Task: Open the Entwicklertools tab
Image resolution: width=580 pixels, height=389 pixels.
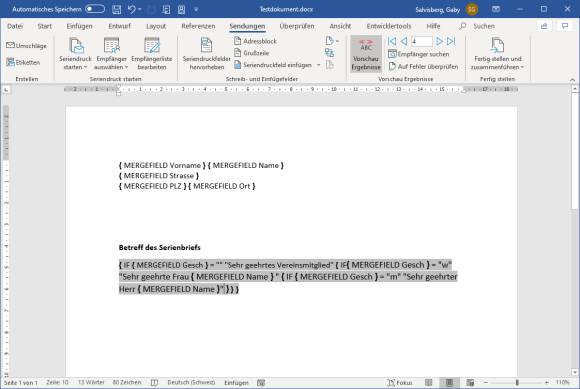Action: pyautogui.click(x=389, y=26)
